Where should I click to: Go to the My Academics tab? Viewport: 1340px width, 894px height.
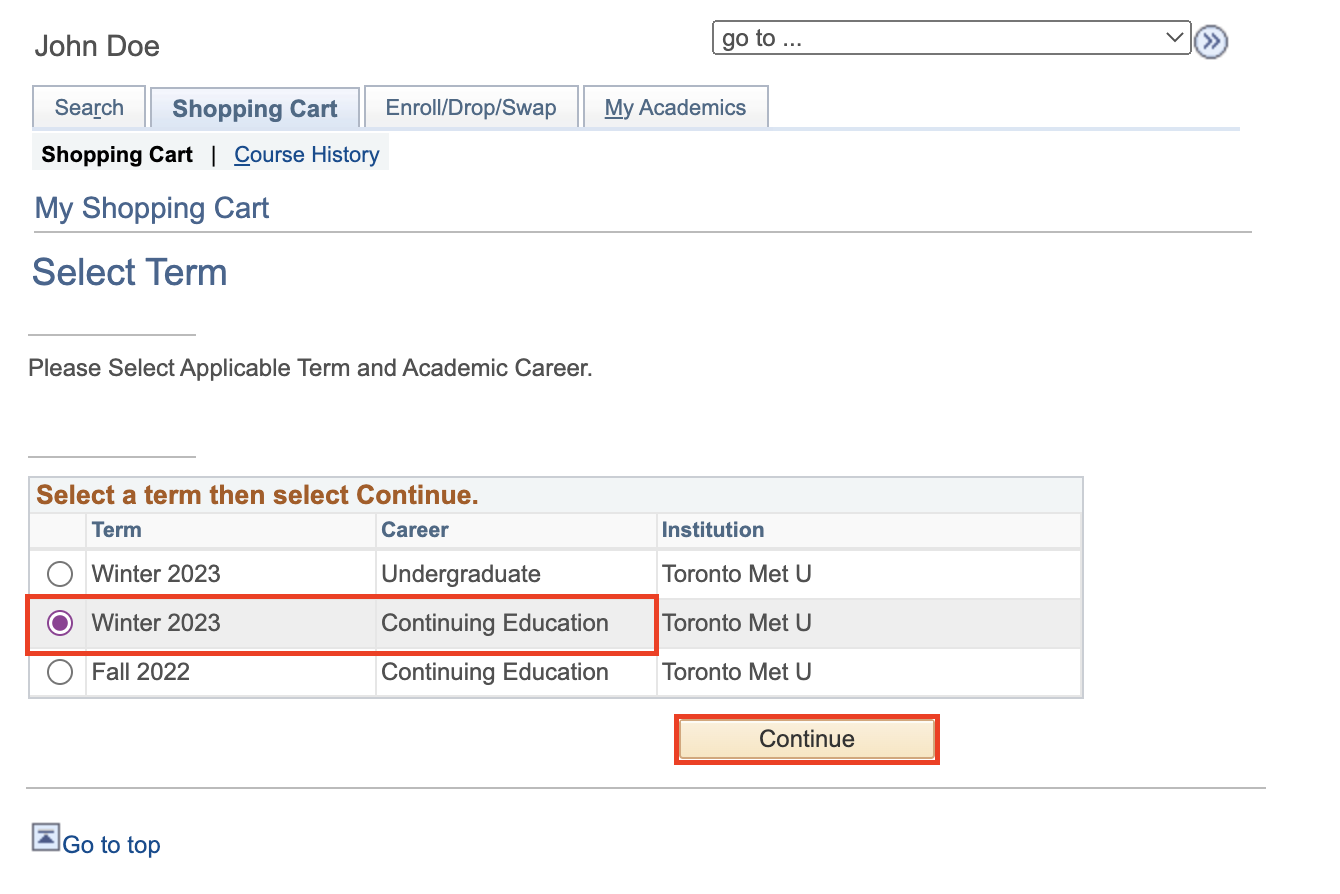click(x=676, y=108)
